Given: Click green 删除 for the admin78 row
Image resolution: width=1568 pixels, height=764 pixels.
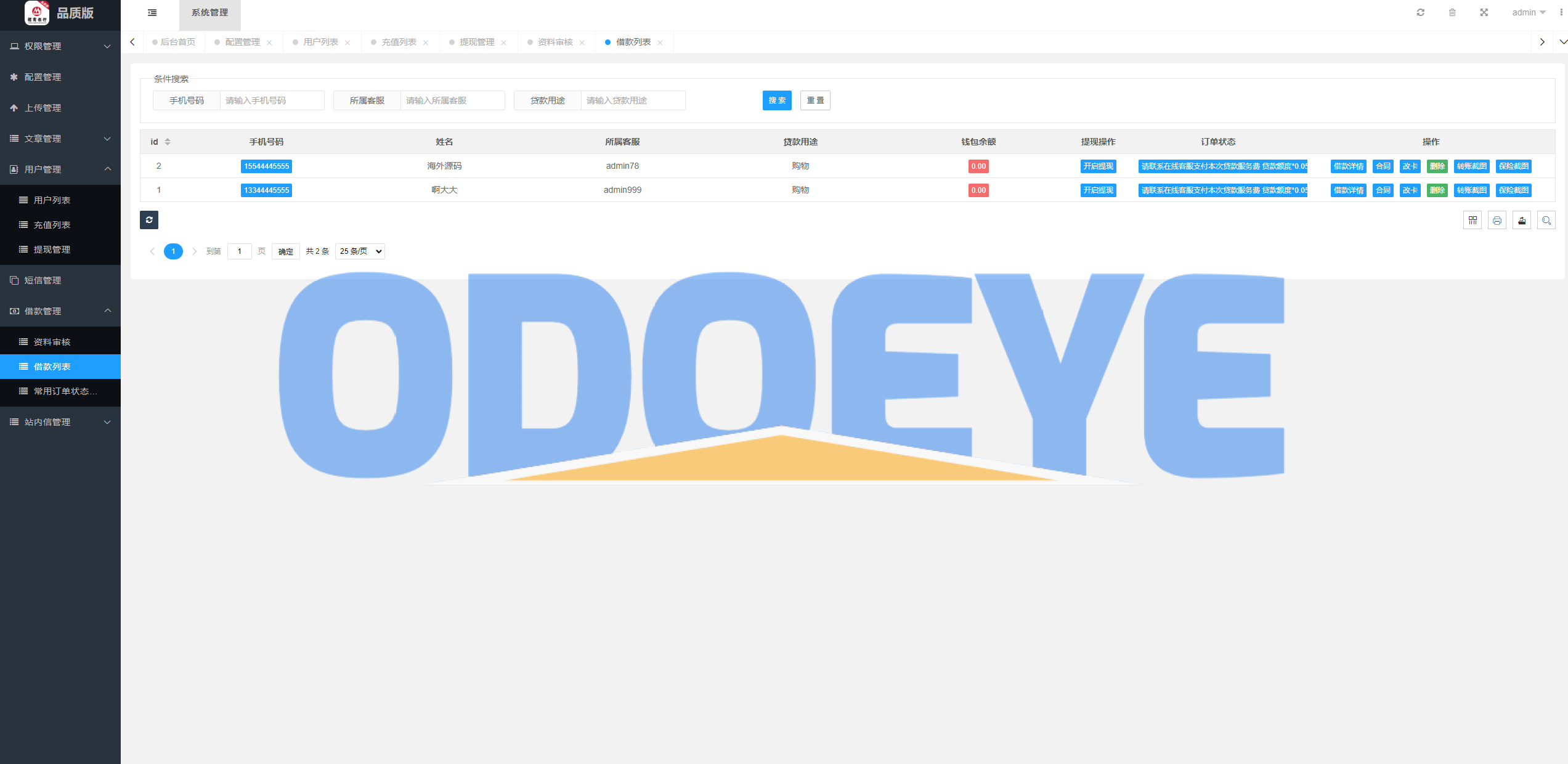Looking at the screenshot, I should click(x=1437, y=166).
